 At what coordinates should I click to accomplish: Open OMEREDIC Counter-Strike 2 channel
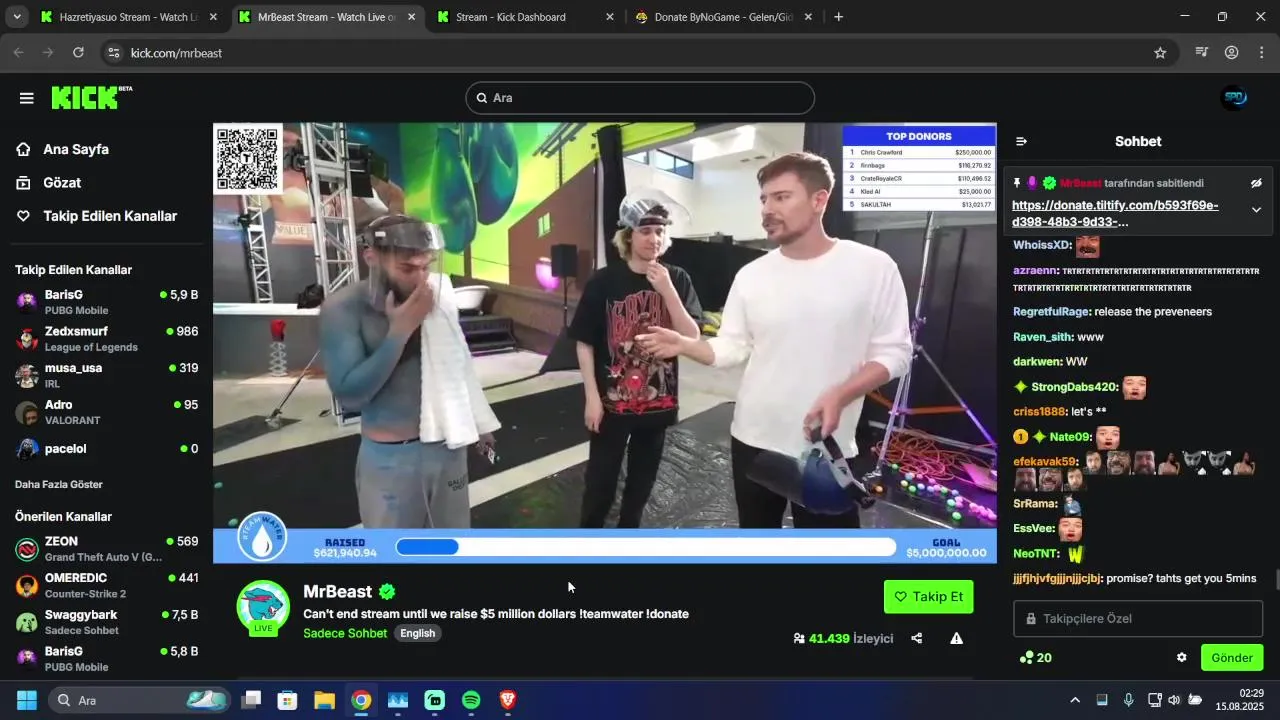pyautogui.click(x=107, y=585)
